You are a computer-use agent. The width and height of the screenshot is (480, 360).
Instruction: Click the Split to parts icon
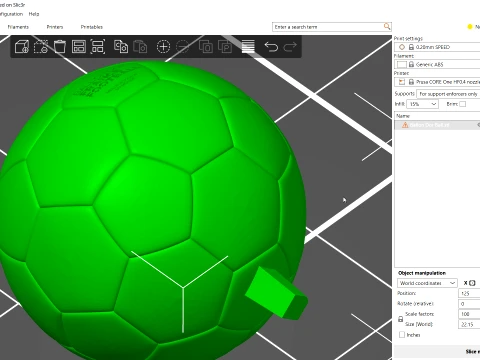[225, 47]
